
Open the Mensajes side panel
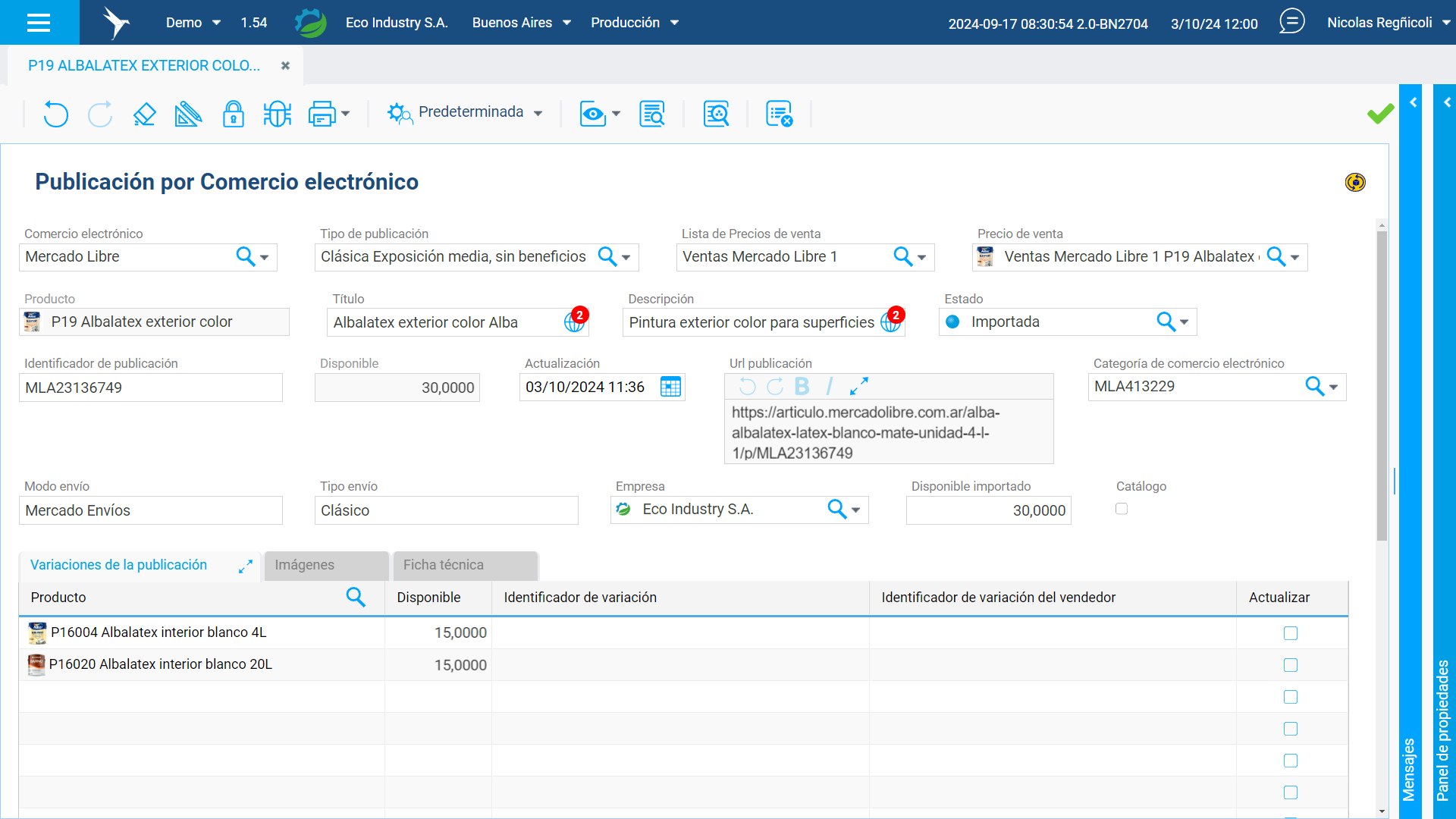1410,768
